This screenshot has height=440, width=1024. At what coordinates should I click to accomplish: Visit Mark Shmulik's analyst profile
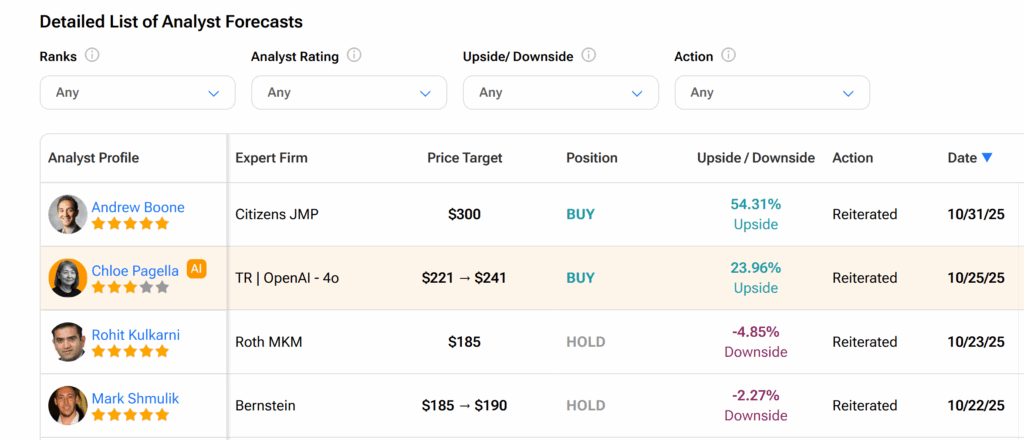tap(135, 398)
